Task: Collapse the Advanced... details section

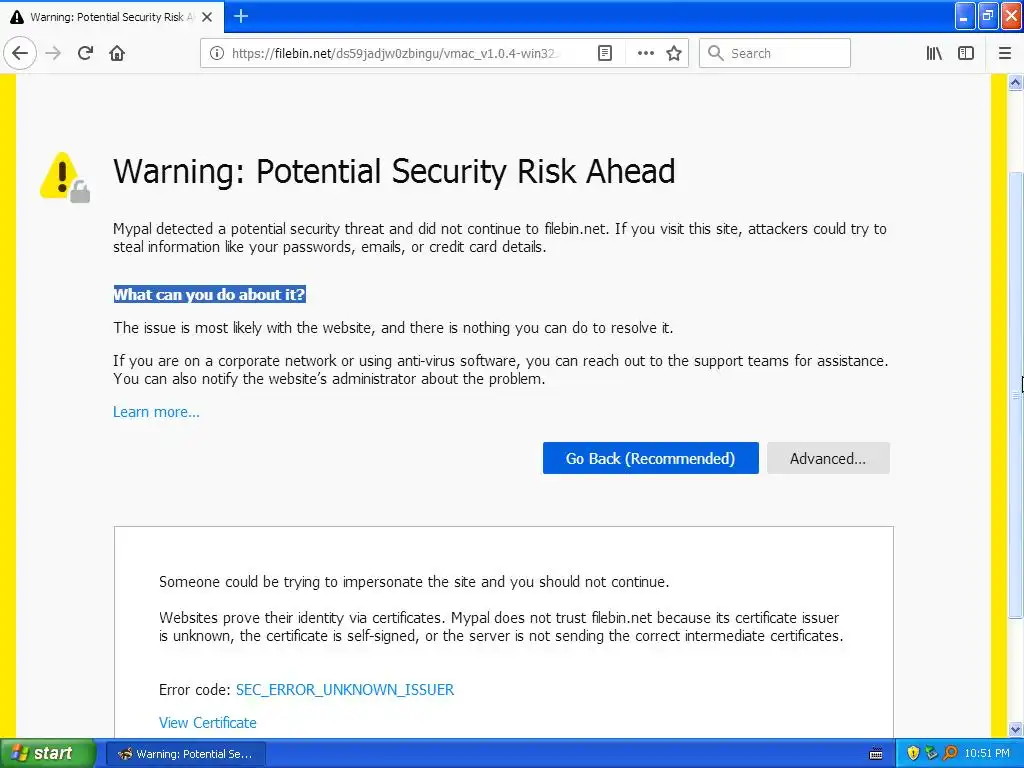Action: coord(828,458)
